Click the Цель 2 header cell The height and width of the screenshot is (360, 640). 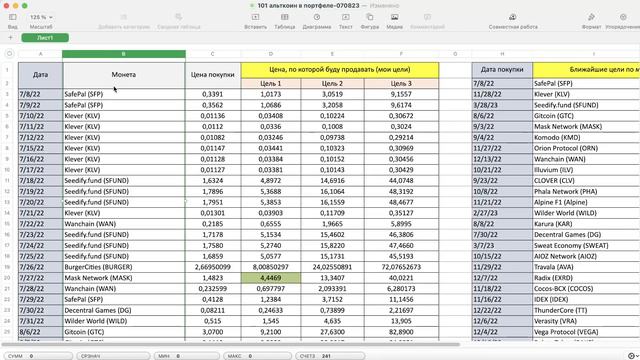[332, 83]
